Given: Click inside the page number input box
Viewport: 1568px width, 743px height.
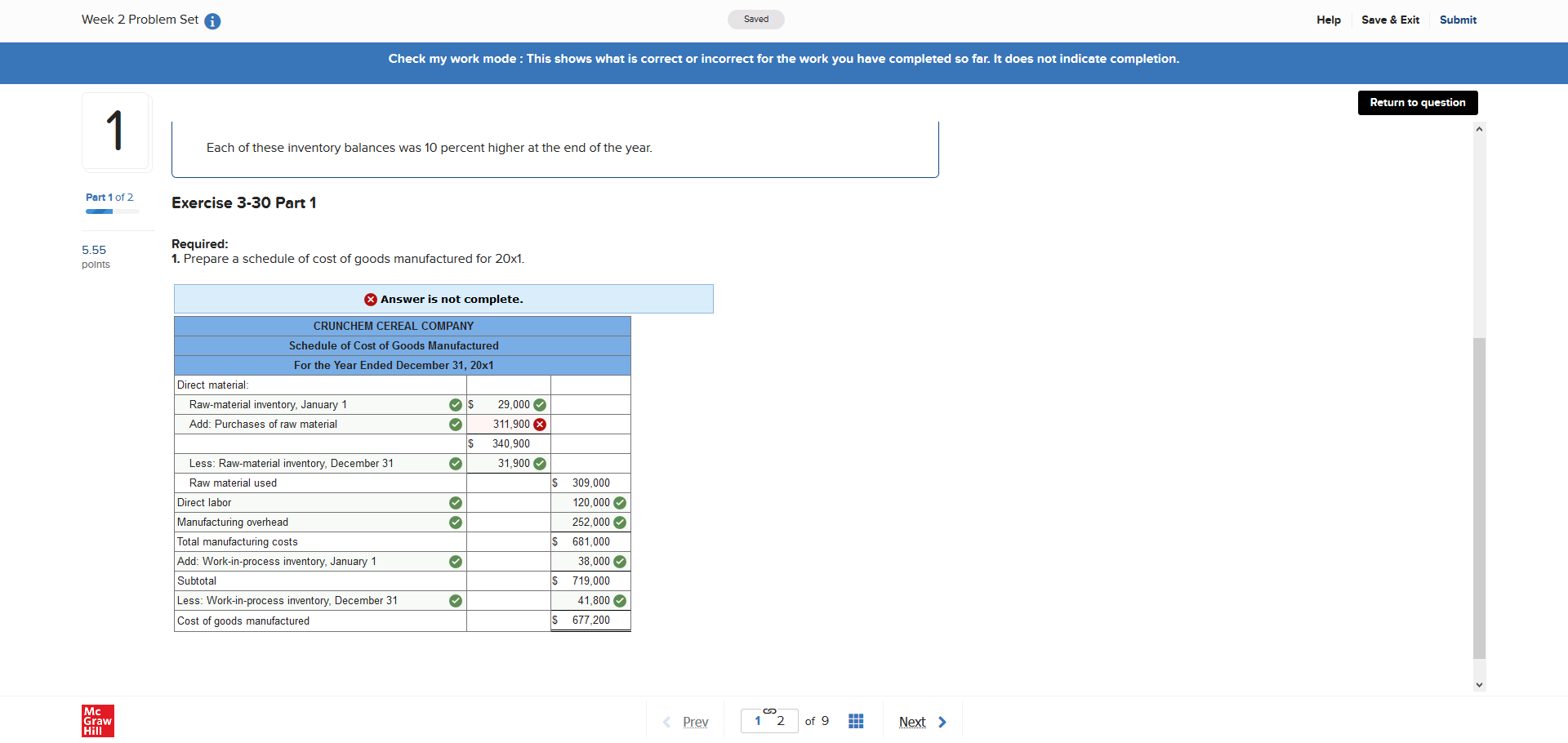Looking at the screenshot, I should point(758,721).
